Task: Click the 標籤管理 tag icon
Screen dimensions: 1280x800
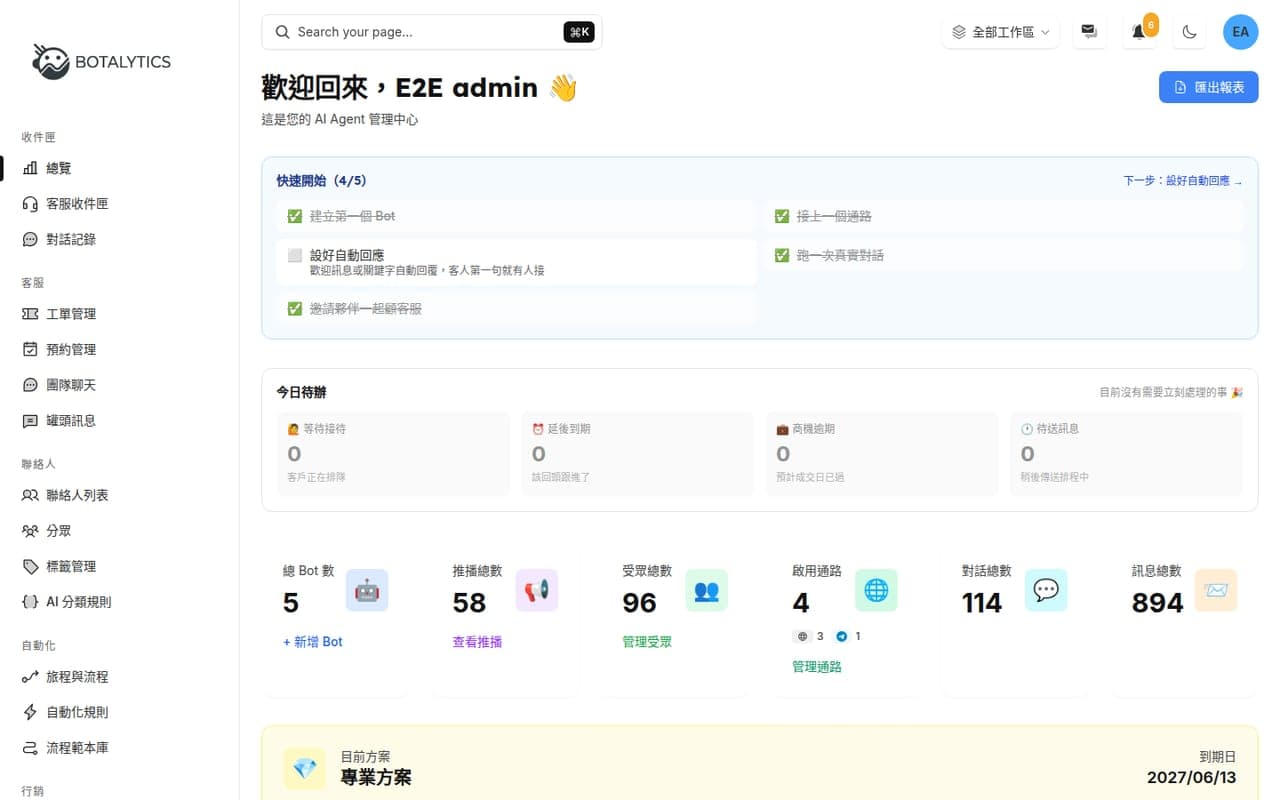Action: tap(30, 566)
